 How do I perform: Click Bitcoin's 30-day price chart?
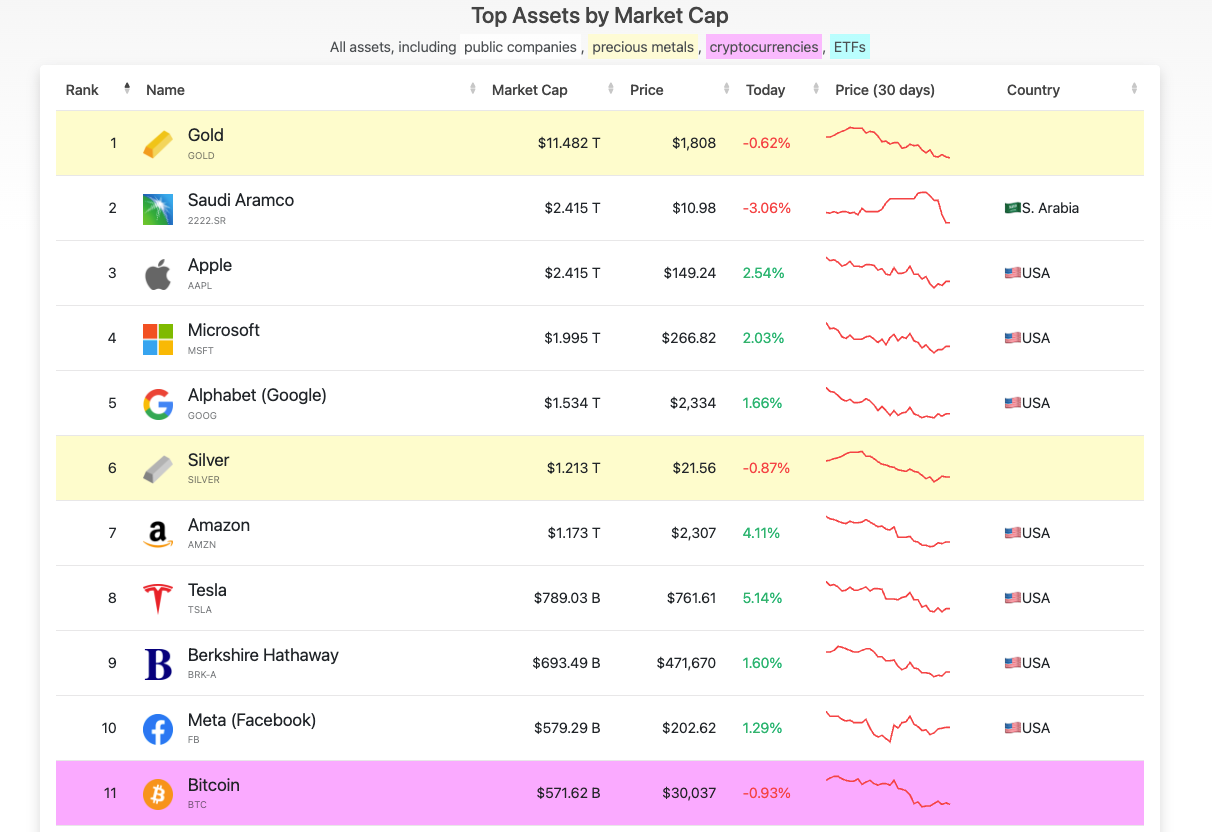point(888,793)
